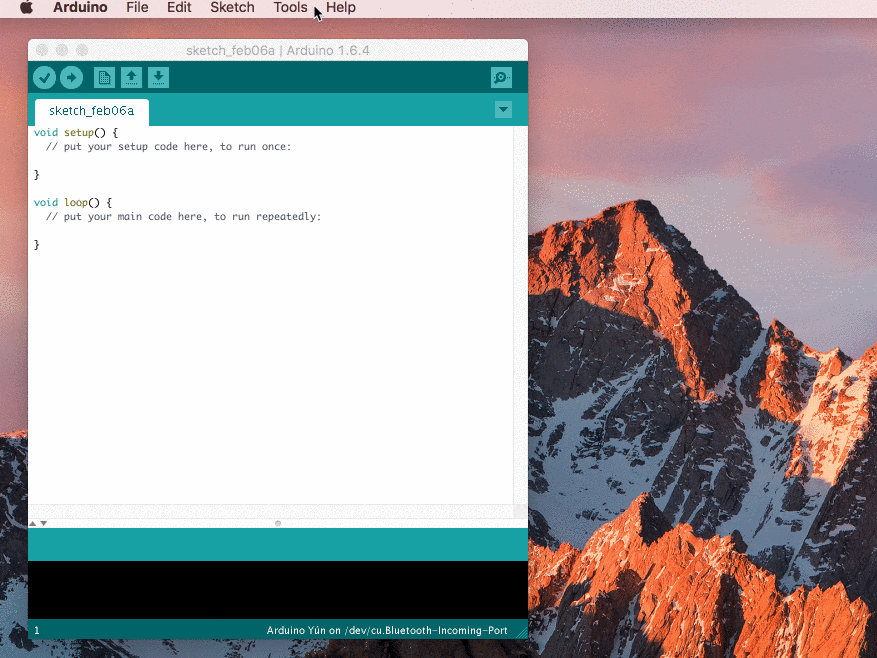The image size is (877, 658).
Task: Open the Serial Monitor magnifier icon
Action: click(x=501, y=78)
